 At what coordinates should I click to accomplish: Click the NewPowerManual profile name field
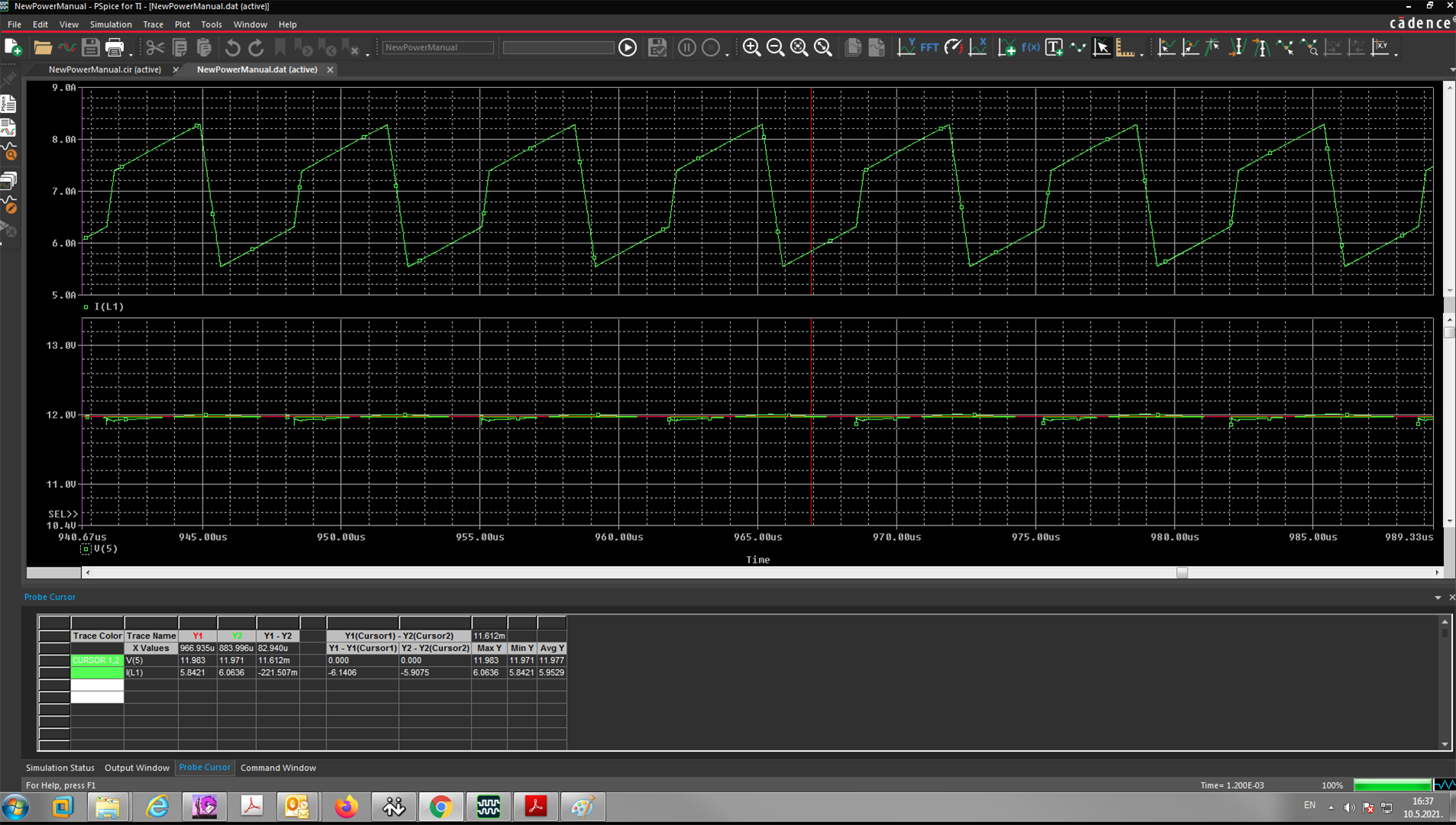point(437,47)
